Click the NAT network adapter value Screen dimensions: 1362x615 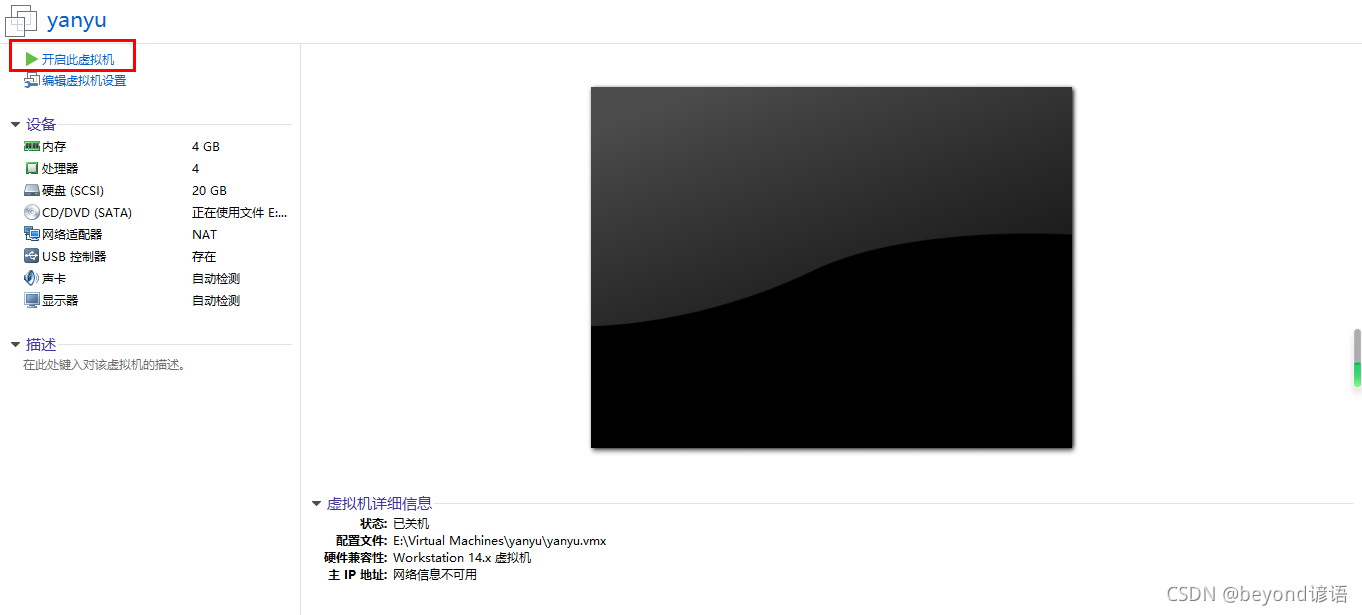[205, 234]
